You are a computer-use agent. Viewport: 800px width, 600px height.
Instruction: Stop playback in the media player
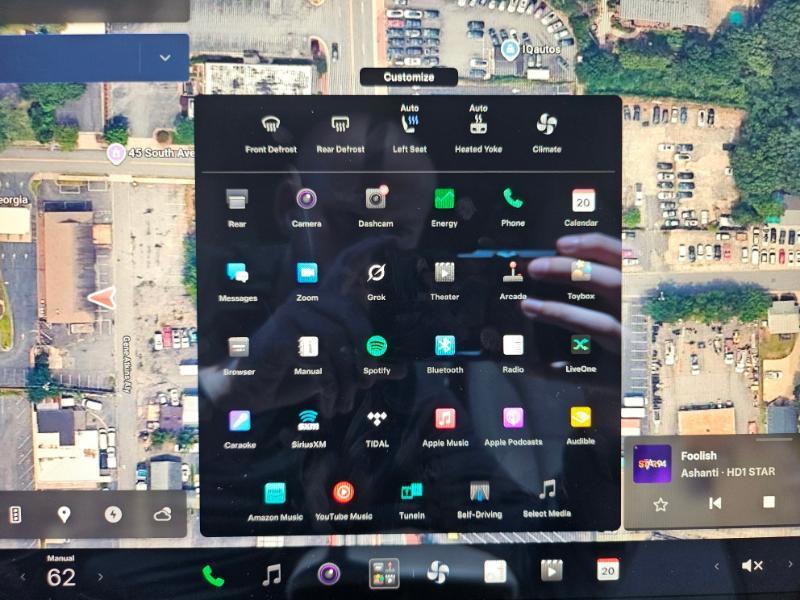769,502
